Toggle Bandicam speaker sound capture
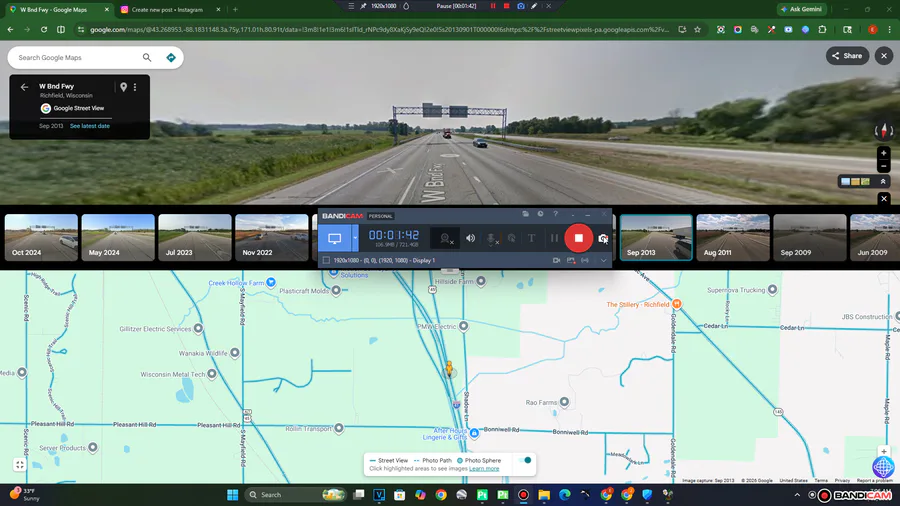This screenshot has height=506, width=900. pos(470,238)
